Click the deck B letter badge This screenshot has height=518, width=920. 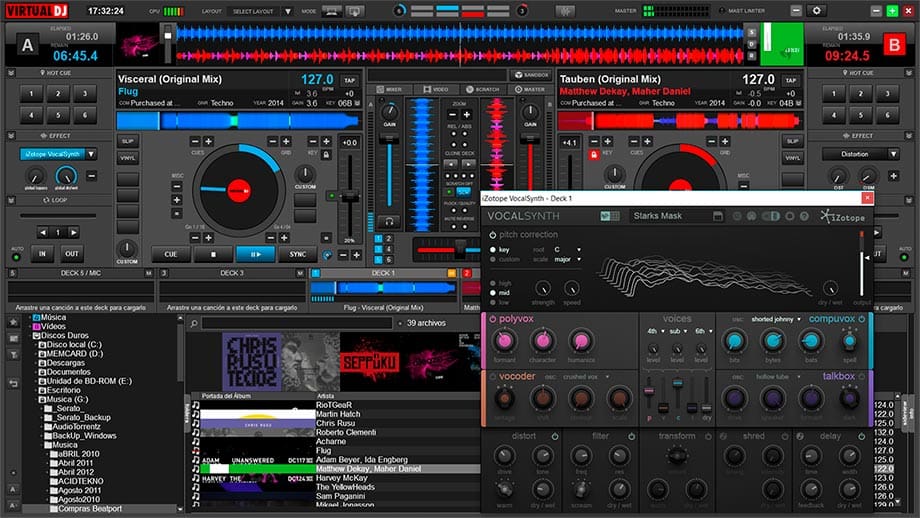[x=894, y=45]
